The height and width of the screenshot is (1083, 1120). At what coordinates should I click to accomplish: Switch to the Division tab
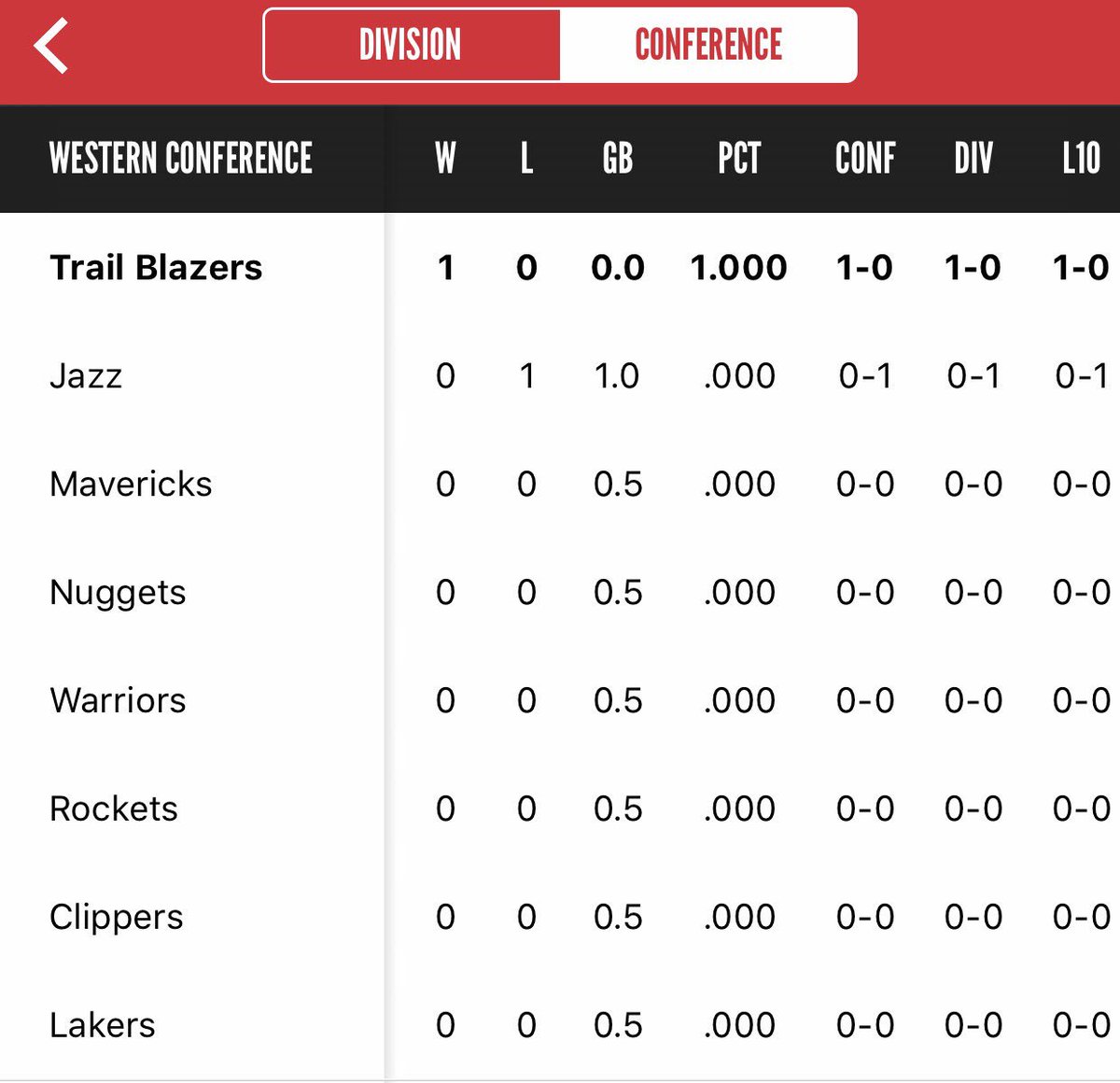click(411, 45)
